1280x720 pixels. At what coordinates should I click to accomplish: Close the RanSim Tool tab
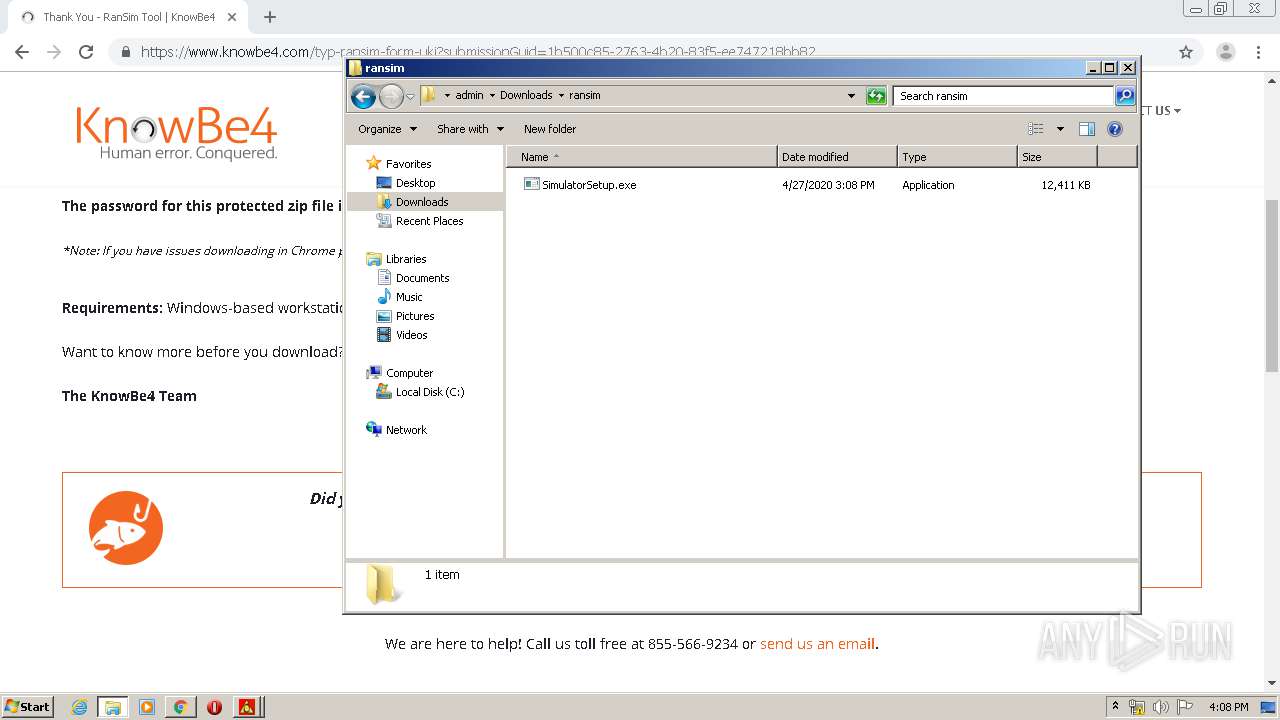pos(232,17)
